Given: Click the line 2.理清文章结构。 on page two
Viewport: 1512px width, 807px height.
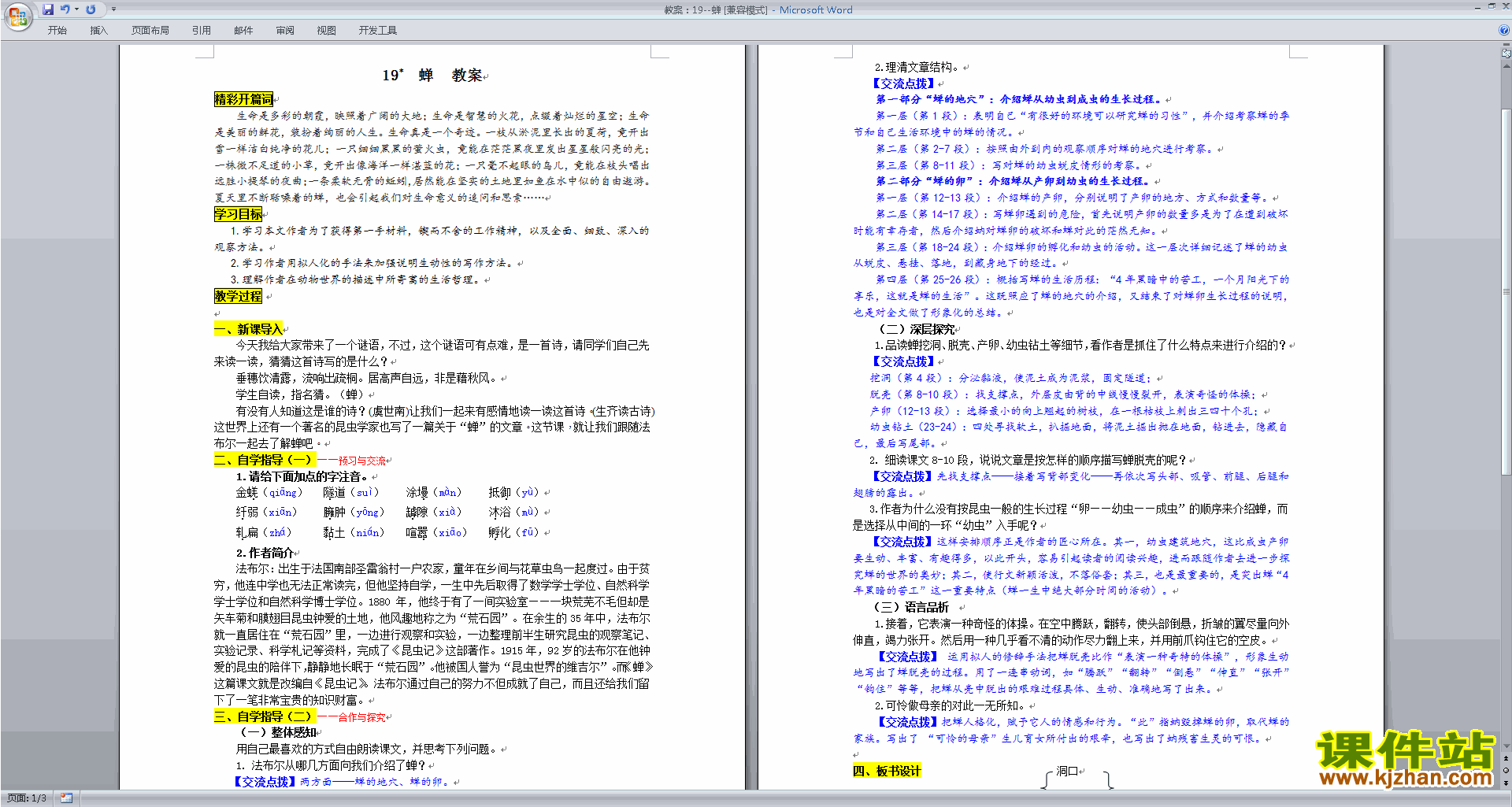Looking at the screenshot, I should click(917, 67).
